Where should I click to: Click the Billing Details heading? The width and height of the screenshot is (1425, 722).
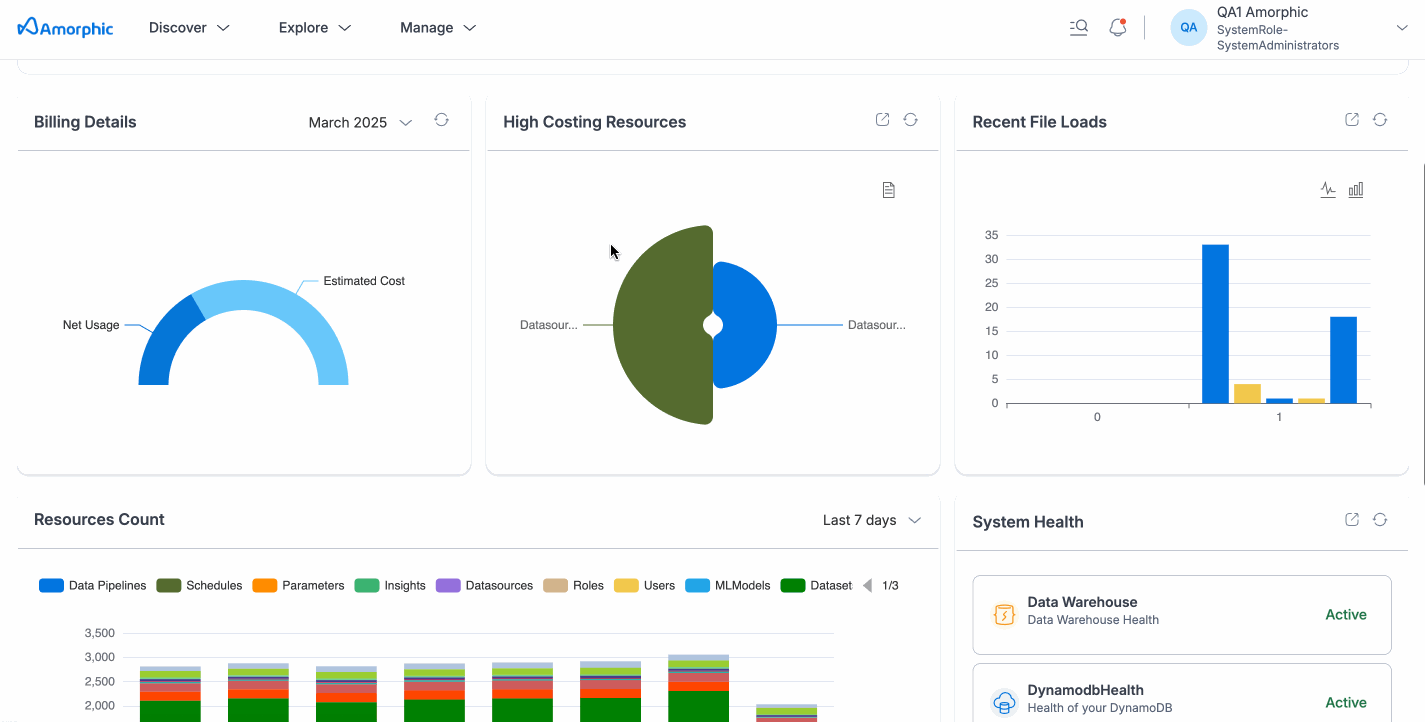pyautogui.click(x=85, y=122)
